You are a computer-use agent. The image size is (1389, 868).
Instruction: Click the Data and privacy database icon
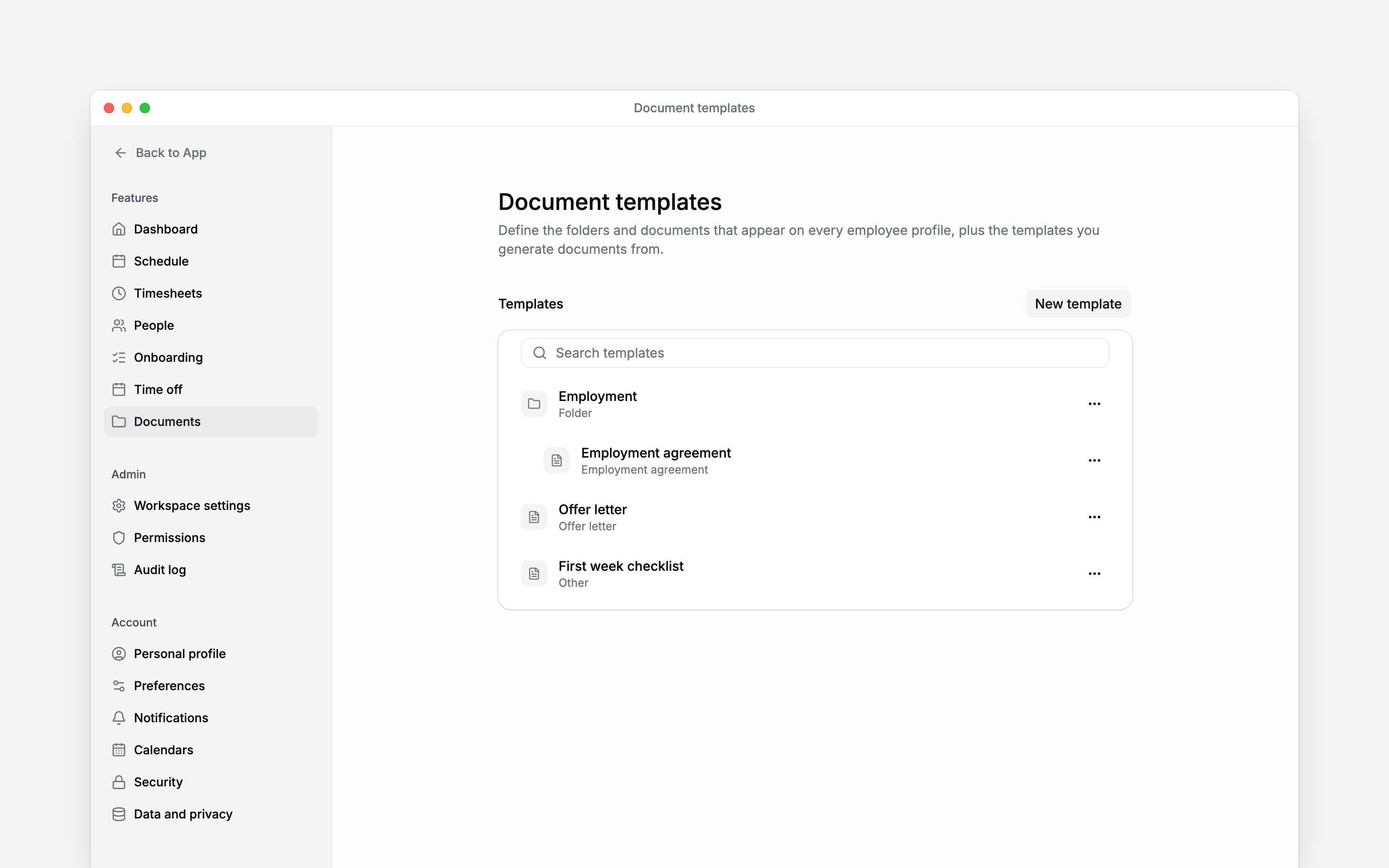[119, 815]
